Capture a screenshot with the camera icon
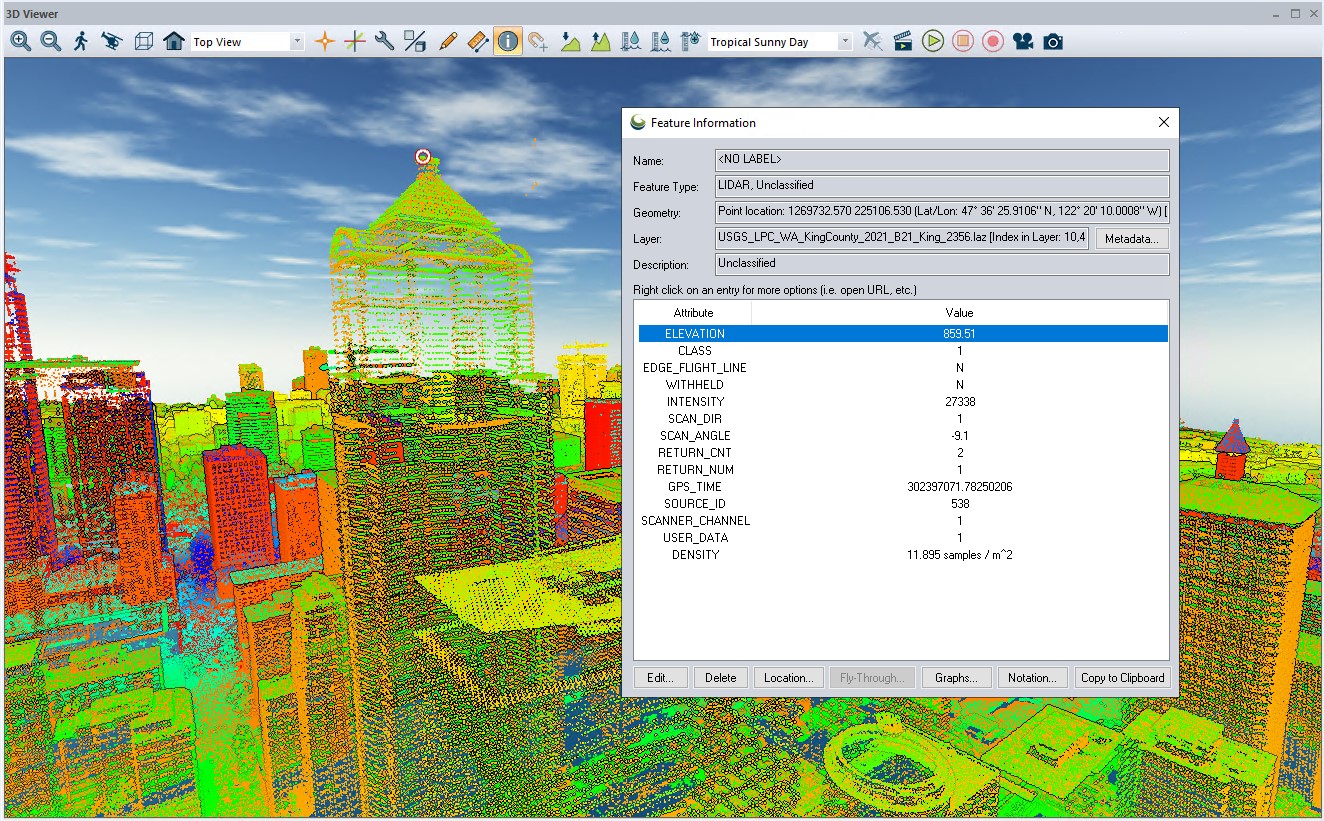The image size is (1324, 821). point(1053,41)
